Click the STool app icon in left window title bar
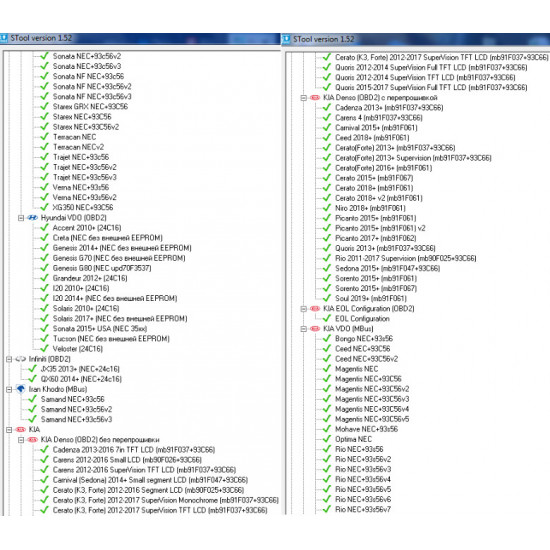 point(4,38)
